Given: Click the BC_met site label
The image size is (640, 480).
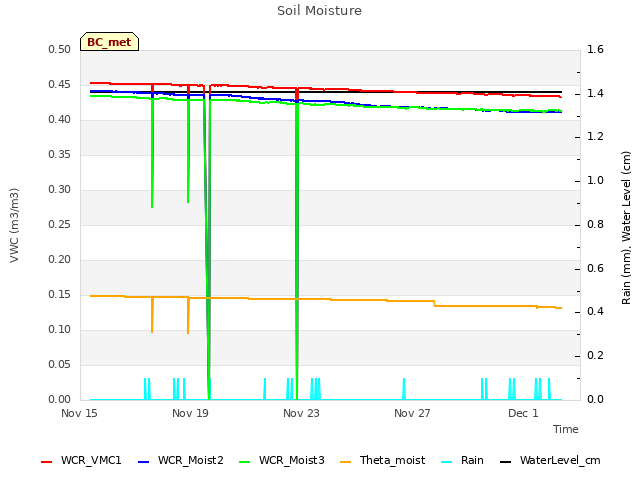Looking at the screenshot, I should pos(109,42).
